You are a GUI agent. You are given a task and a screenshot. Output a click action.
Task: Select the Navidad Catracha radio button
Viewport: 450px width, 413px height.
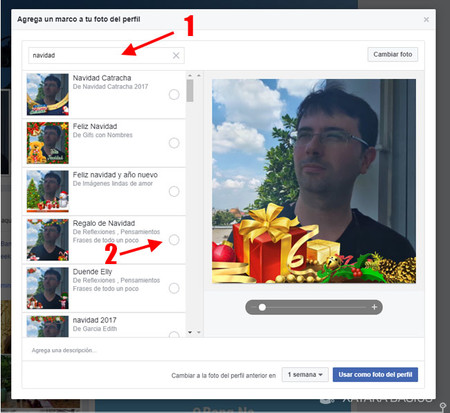pyautogui.click(x=174, y=95)
